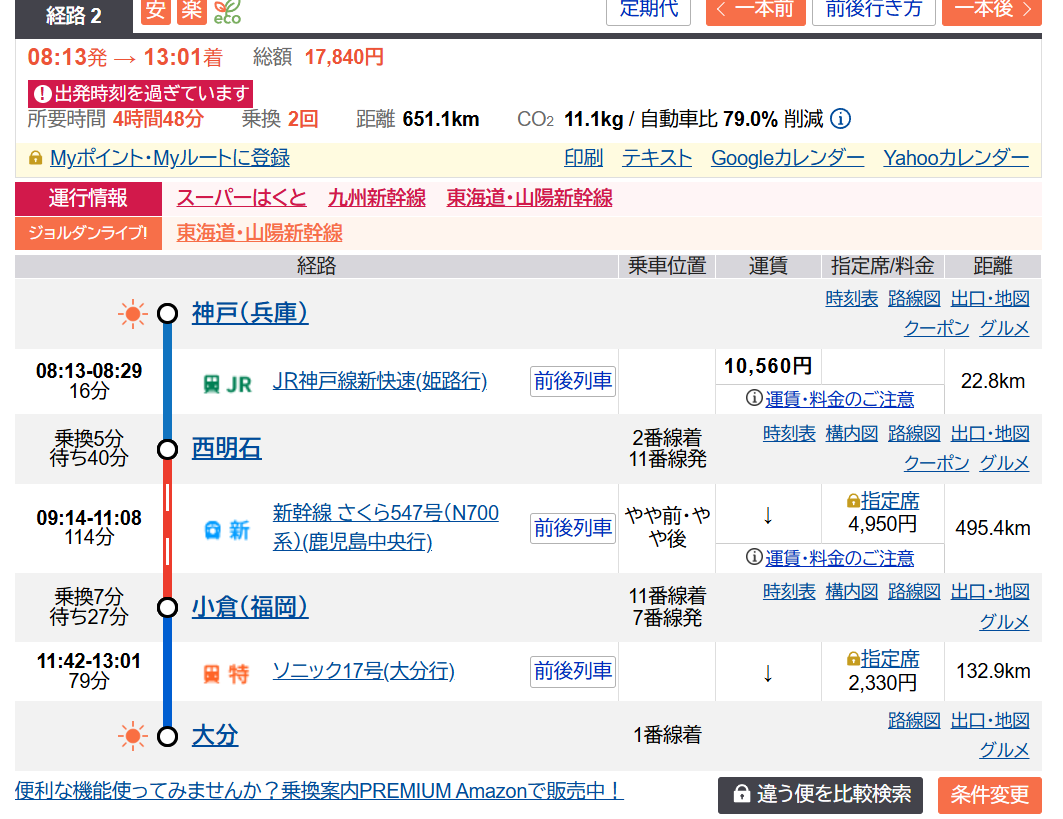Open 前後行き方 alternative routes button
The width and height of the screenshot is (1063, 819).
[x=874, y=10]
